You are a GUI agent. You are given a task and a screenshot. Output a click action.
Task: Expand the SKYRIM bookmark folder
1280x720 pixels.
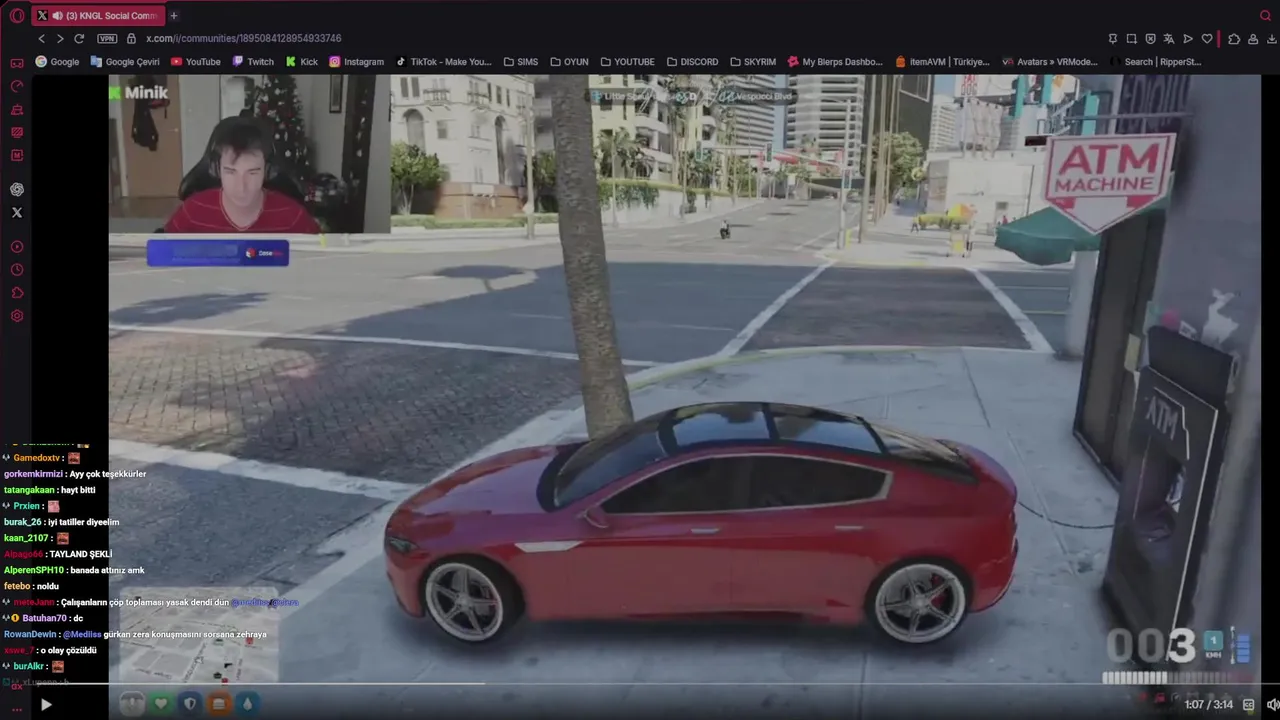tap(753, 61)
